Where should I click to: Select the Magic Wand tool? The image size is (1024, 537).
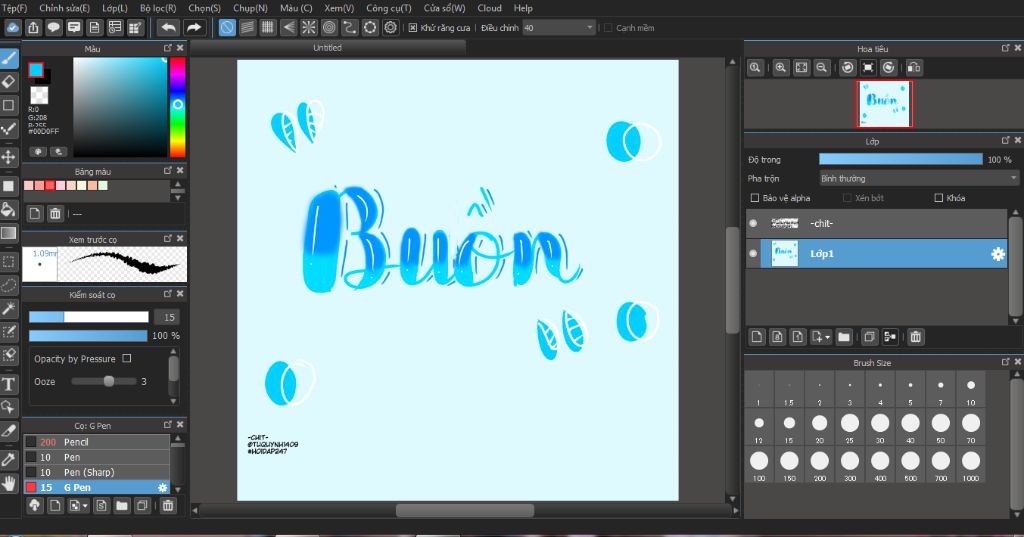[x=8, y=308]
